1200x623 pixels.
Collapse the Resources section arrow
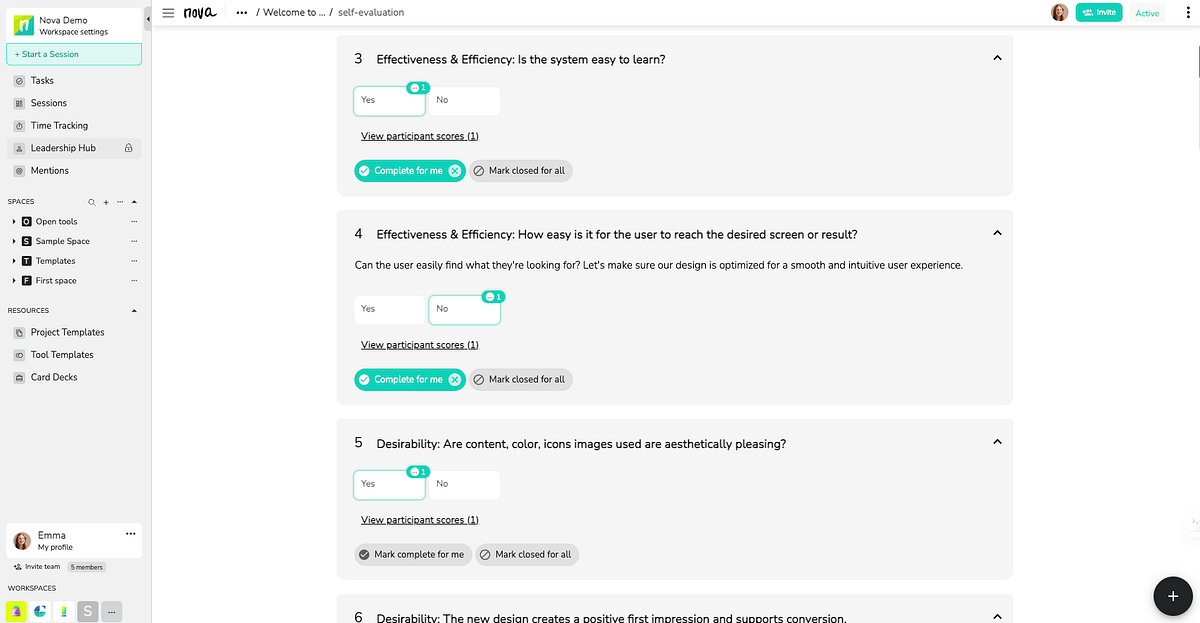(134, 311)
